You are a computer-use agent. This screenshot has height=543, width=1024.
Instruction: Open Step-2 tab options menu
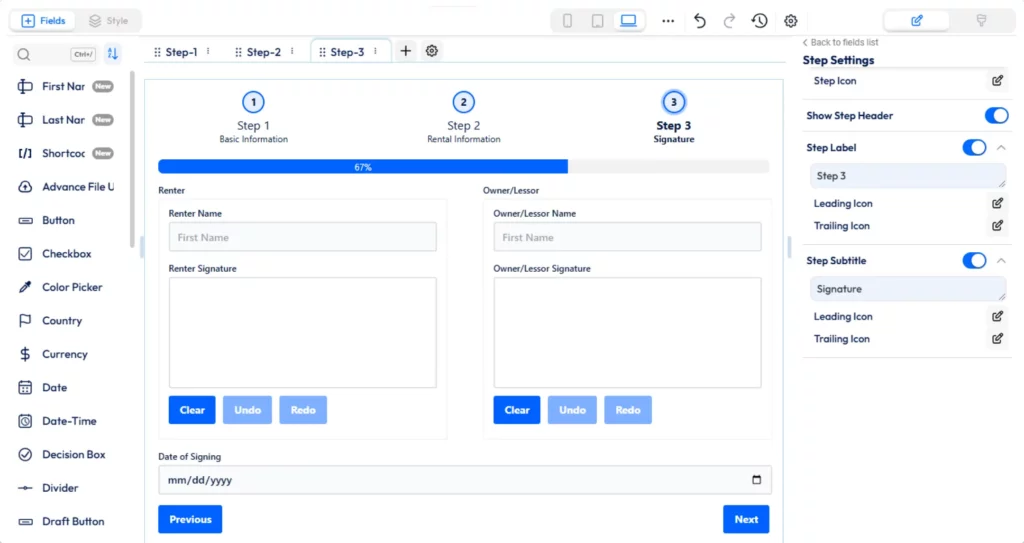292,51
